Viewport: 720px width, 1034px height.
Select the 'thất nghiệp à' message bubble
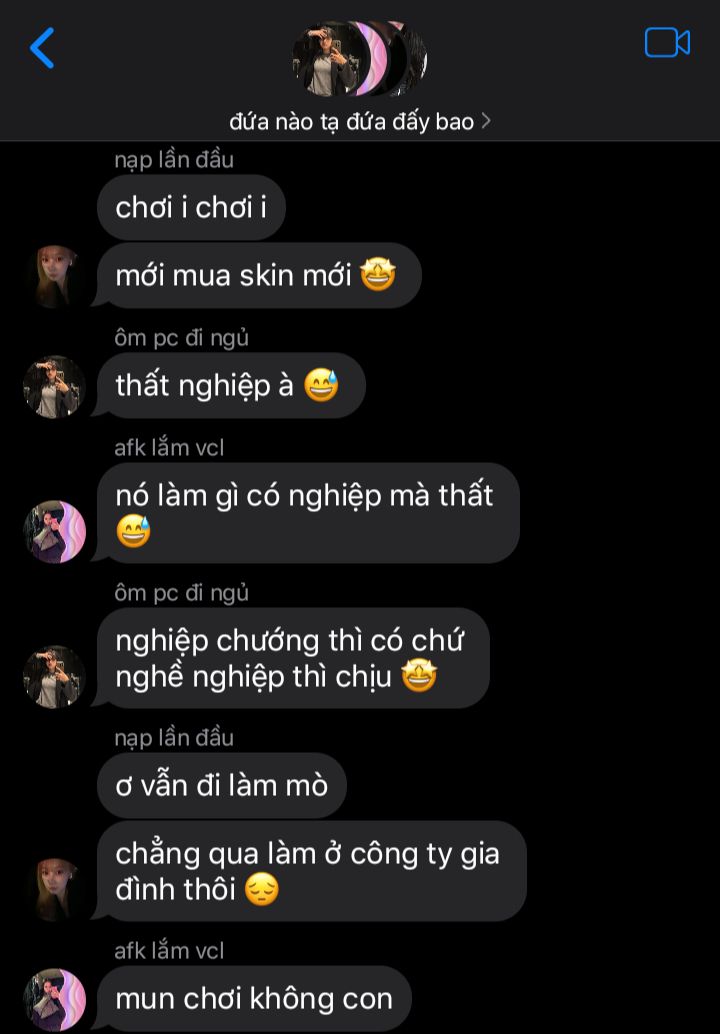point(231,386)
